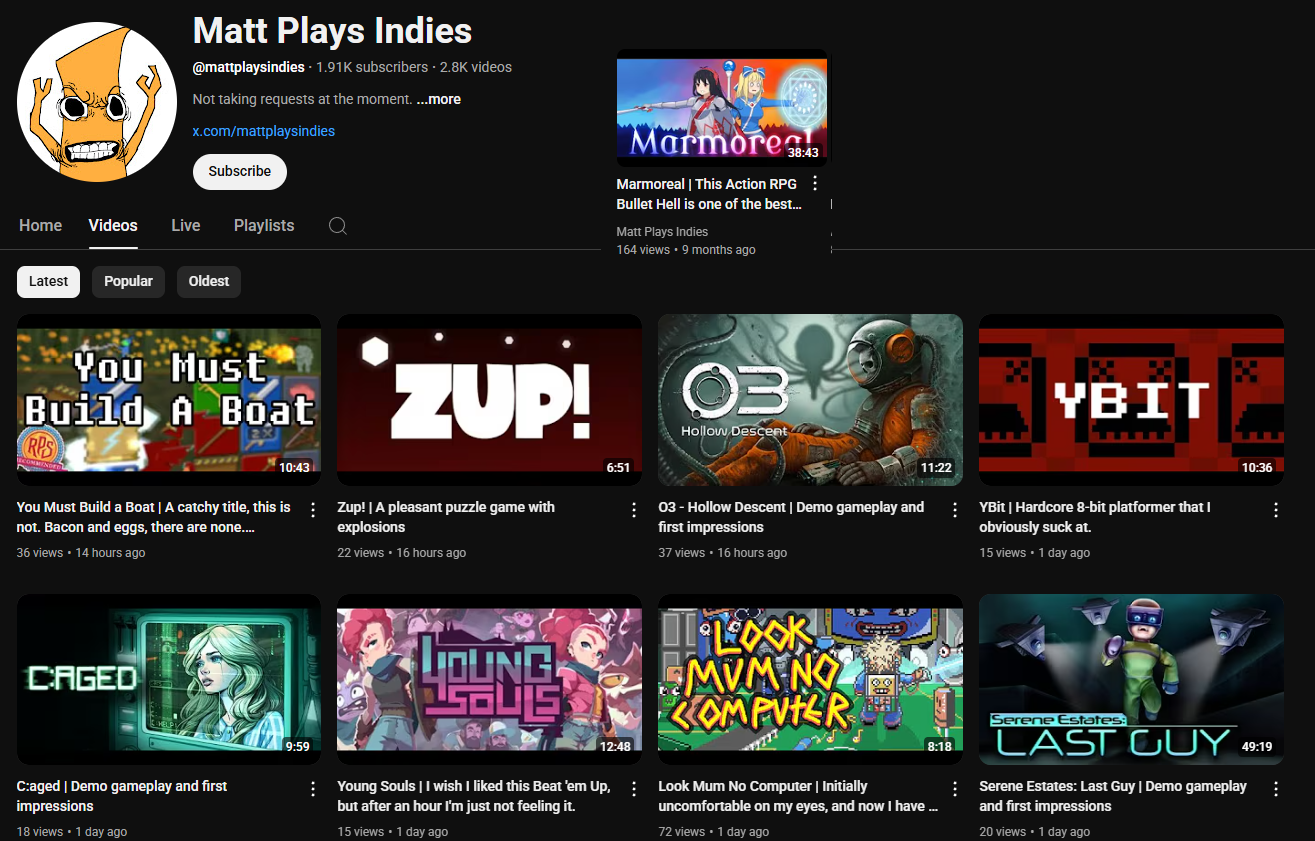Image resolution: width=1315 pixels, height=841 pixels.
Task: Open options menu for Look Mum No Computer video
Action: [955, 789]
